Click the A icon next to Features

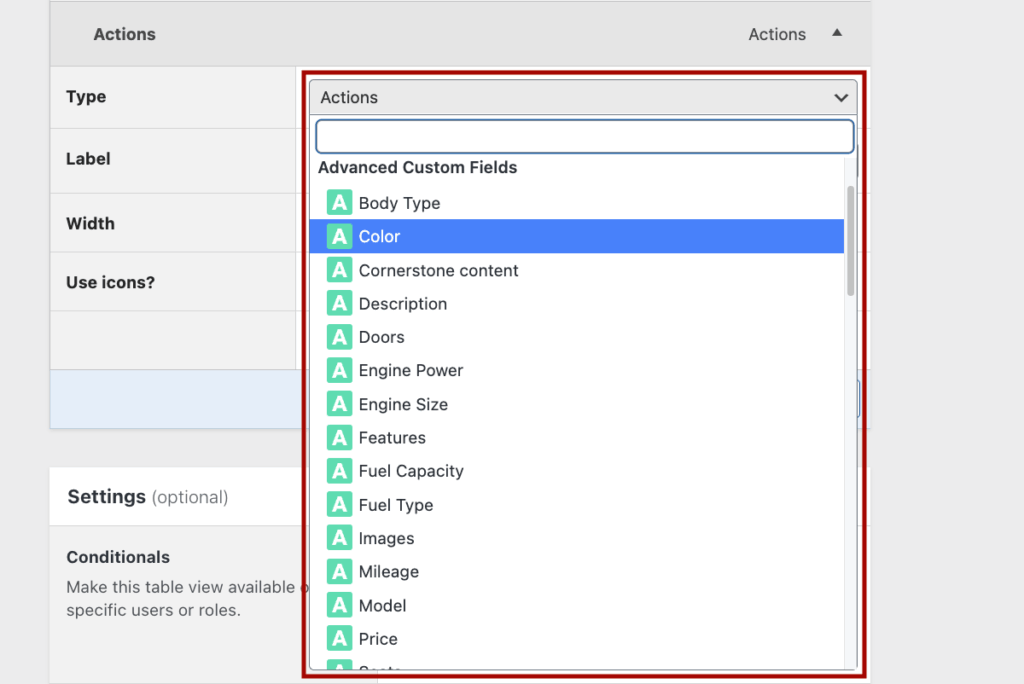pos(339,437)
